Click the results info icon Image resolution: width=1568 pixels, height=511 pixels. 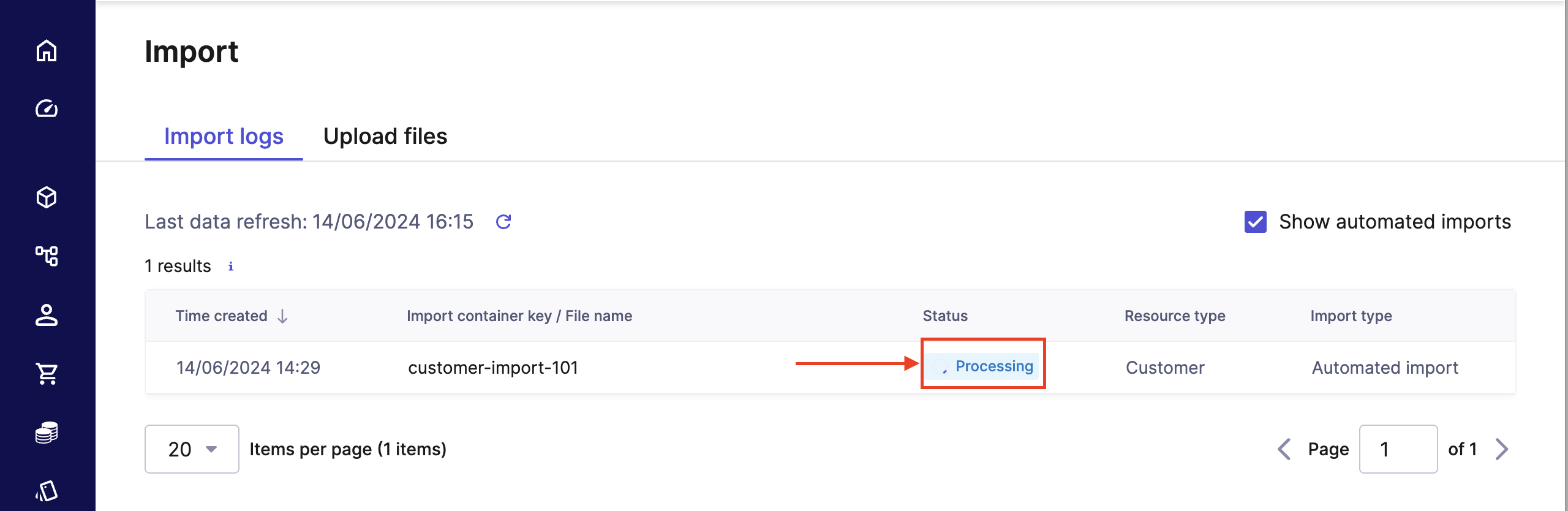[x=231, y=267]
